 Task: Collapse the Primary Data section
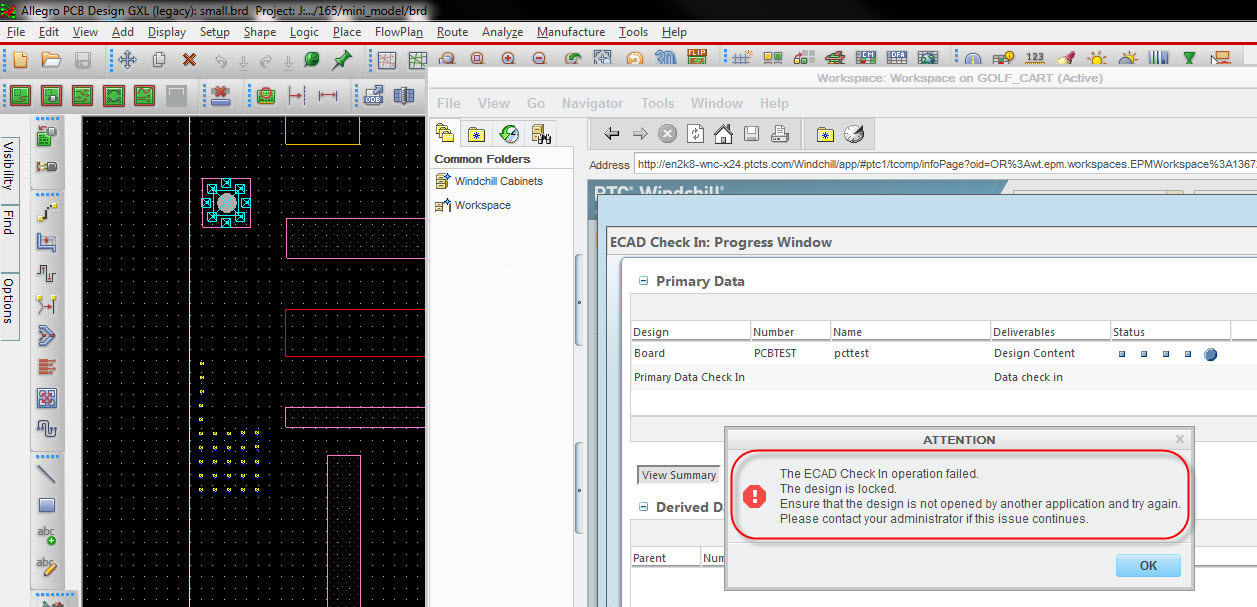pyautogui.click(x=642, y=281)
